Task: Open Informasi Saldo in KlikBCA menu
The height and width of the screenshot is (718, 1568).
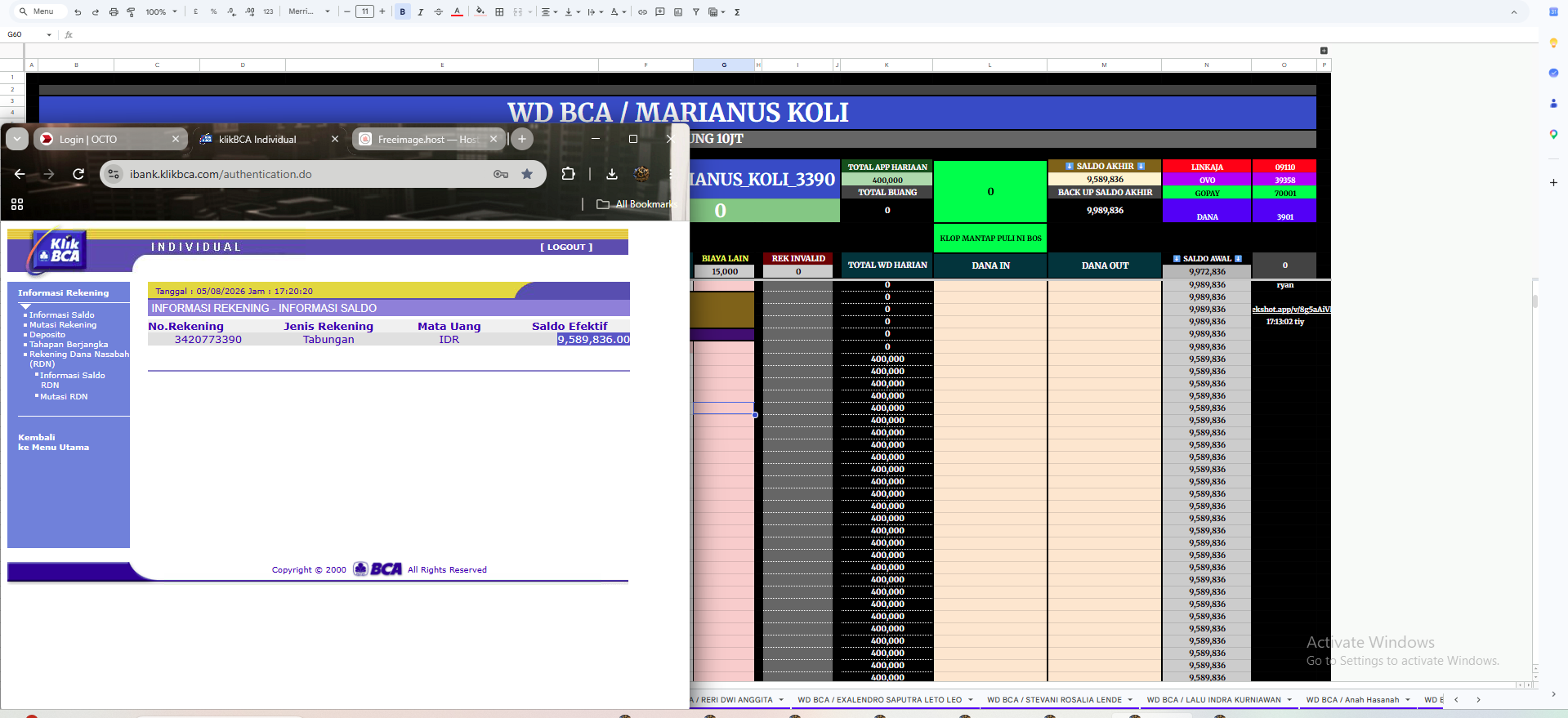Action: (x=61, y=314)
